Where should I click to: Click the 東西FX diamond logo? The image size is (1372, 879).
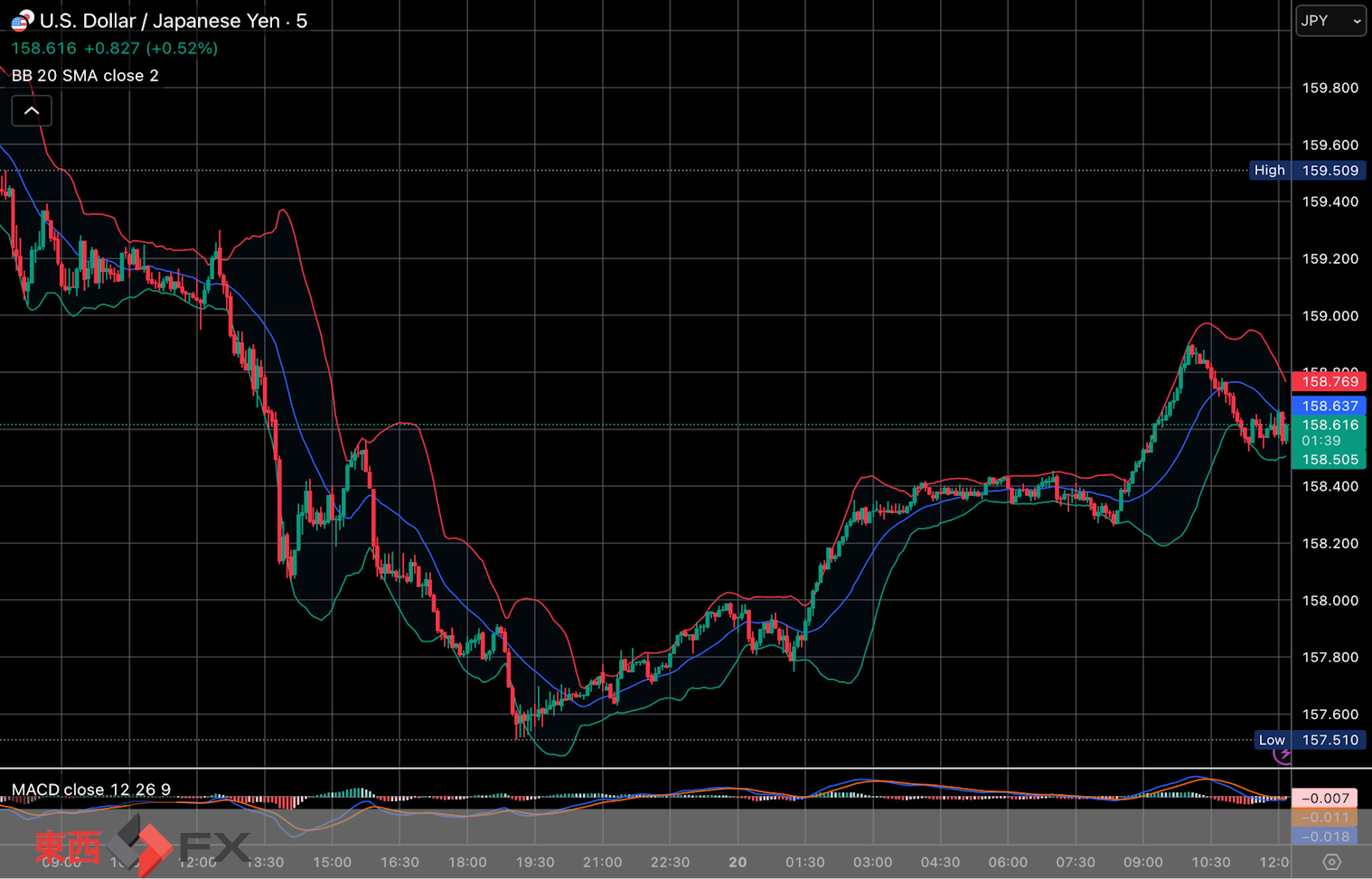pos(139,846)
